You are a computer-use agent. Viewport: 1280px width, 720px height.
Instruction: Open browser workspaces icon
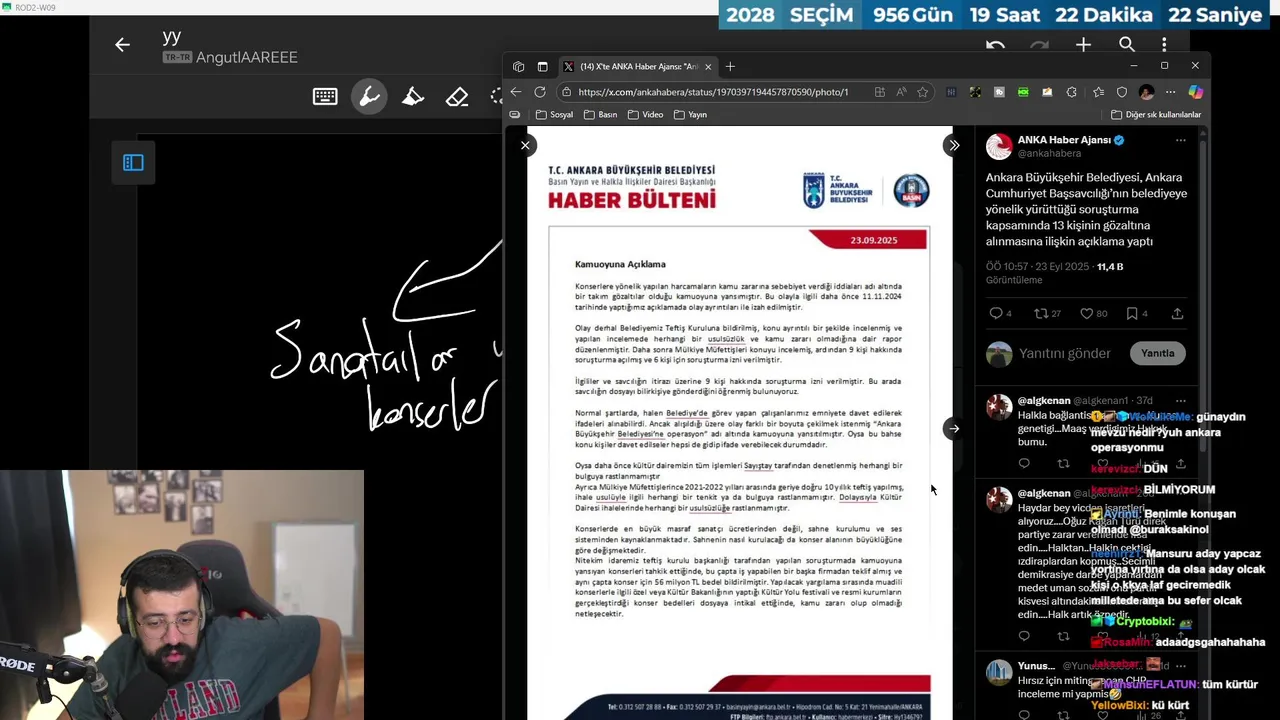518,67
